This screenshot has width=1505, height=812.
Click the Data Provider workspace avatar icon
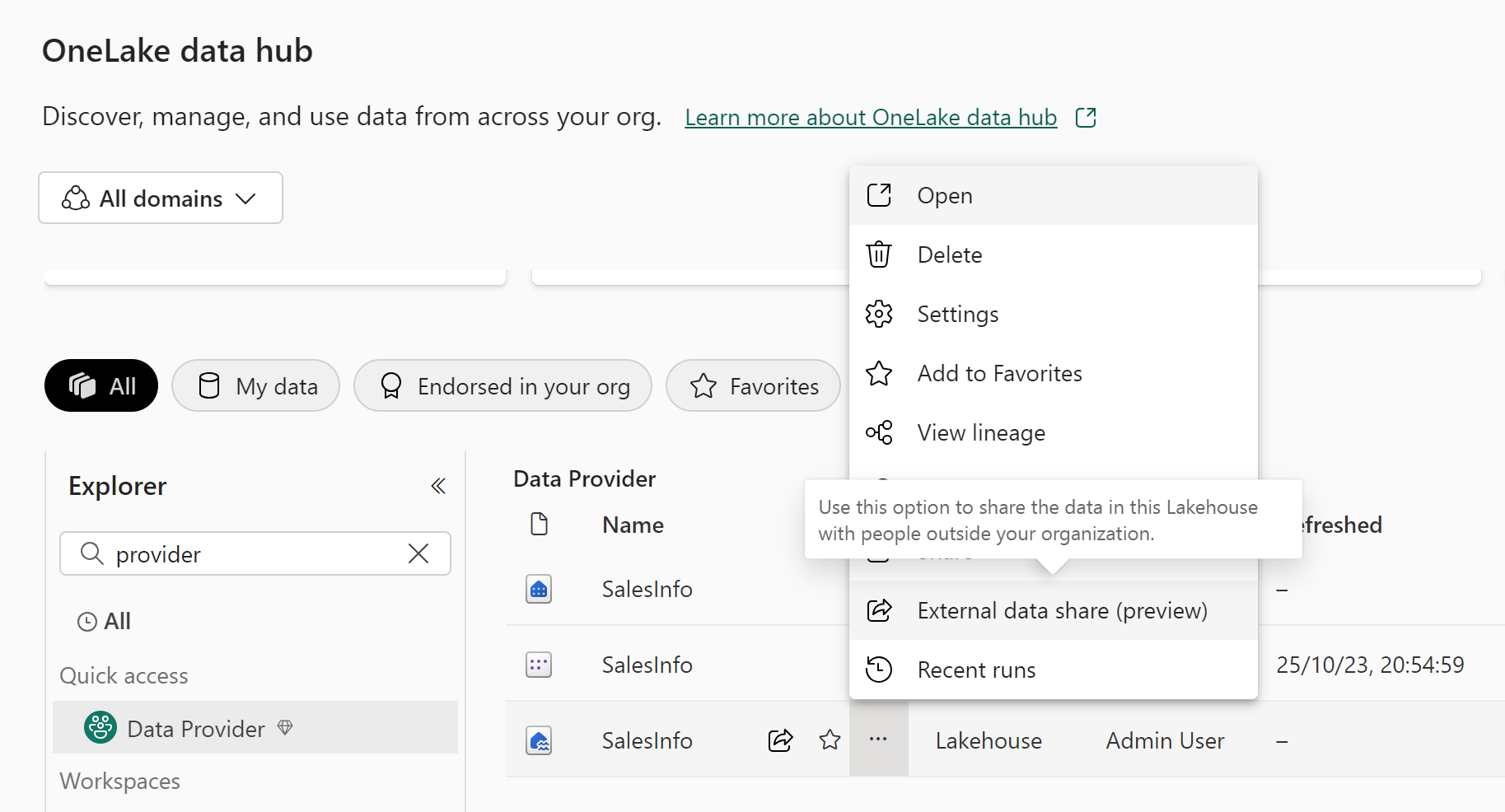pyautogui.click(x=100, y=727)
